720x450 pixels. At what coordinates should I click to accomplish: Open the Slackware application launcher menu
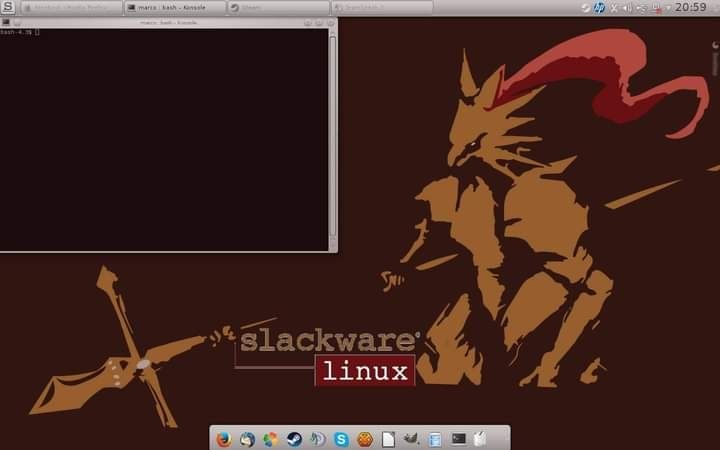click(x=9, y=7)
